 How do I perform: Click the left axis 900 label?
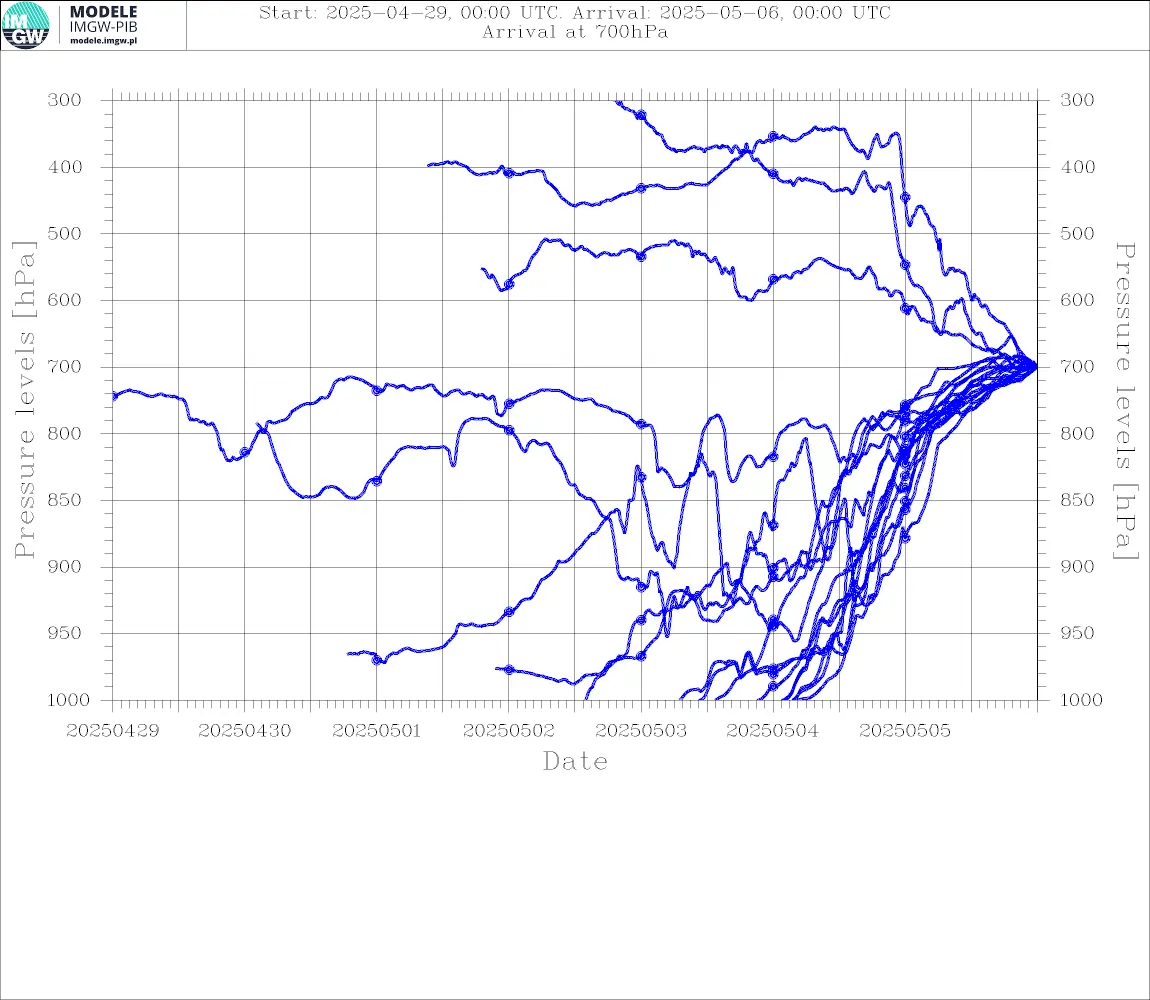click(x=65, y=567)
